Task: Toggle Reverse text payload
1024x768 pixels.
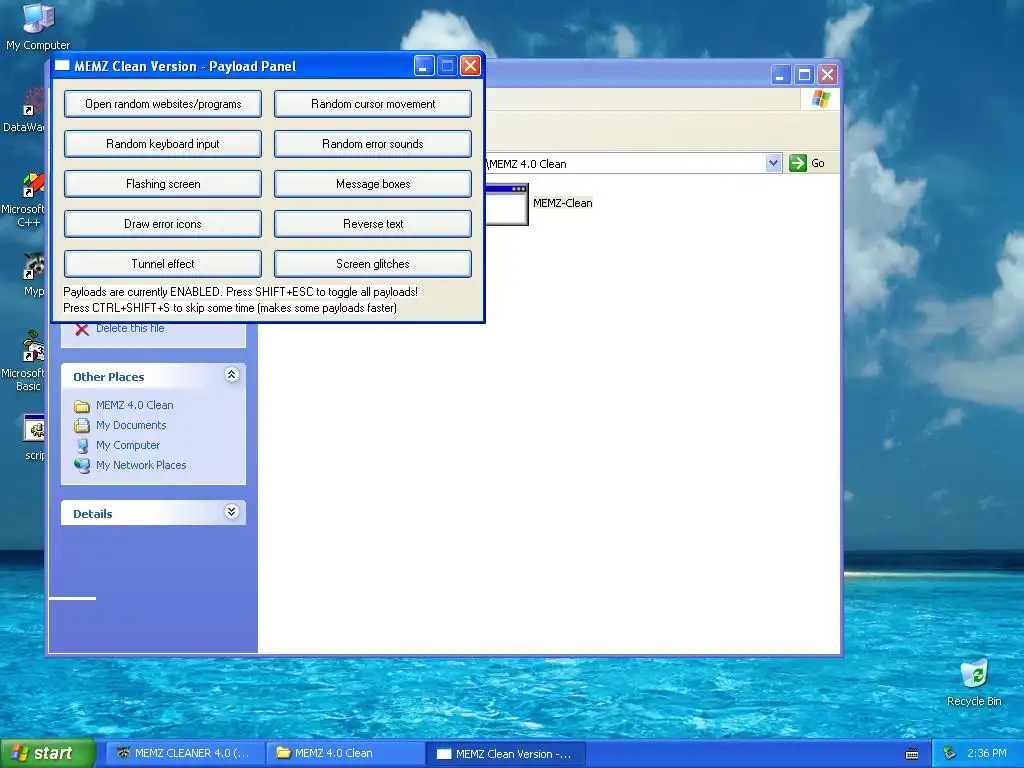Action: [373, 223]
